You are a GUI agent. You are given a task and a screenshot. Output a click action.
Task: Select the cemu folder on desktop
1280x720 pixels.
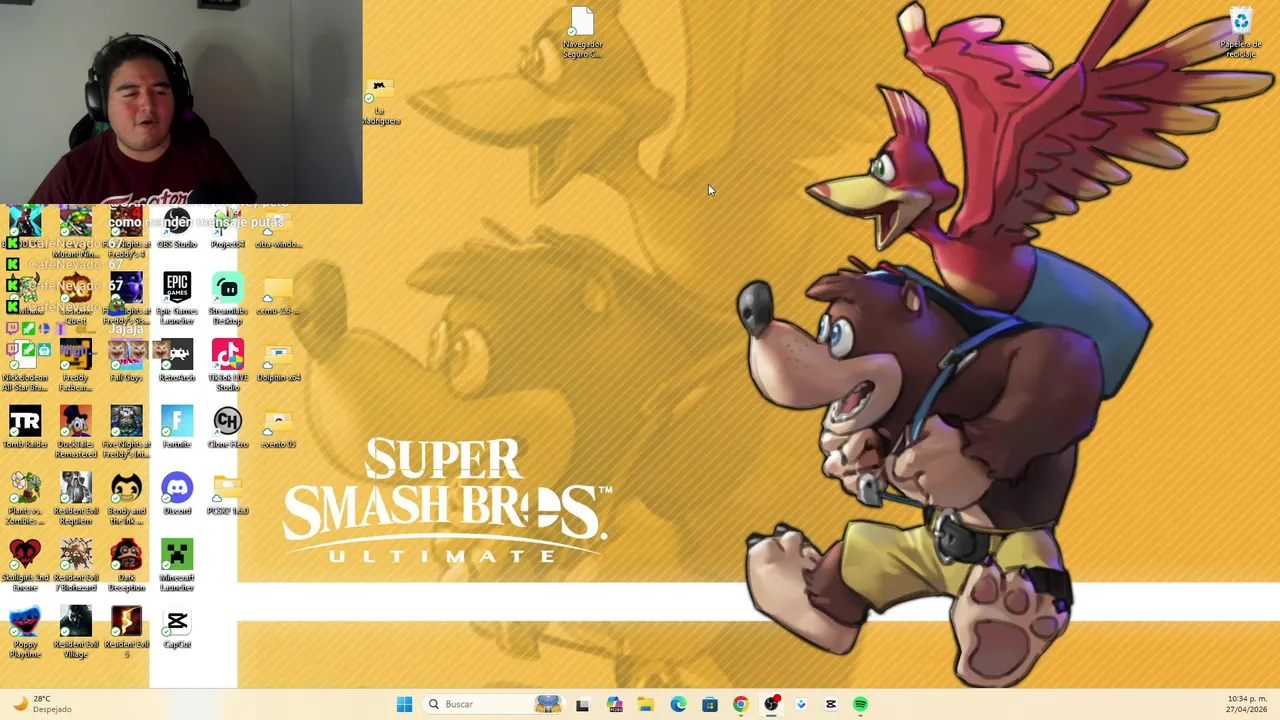coord(278,298)
